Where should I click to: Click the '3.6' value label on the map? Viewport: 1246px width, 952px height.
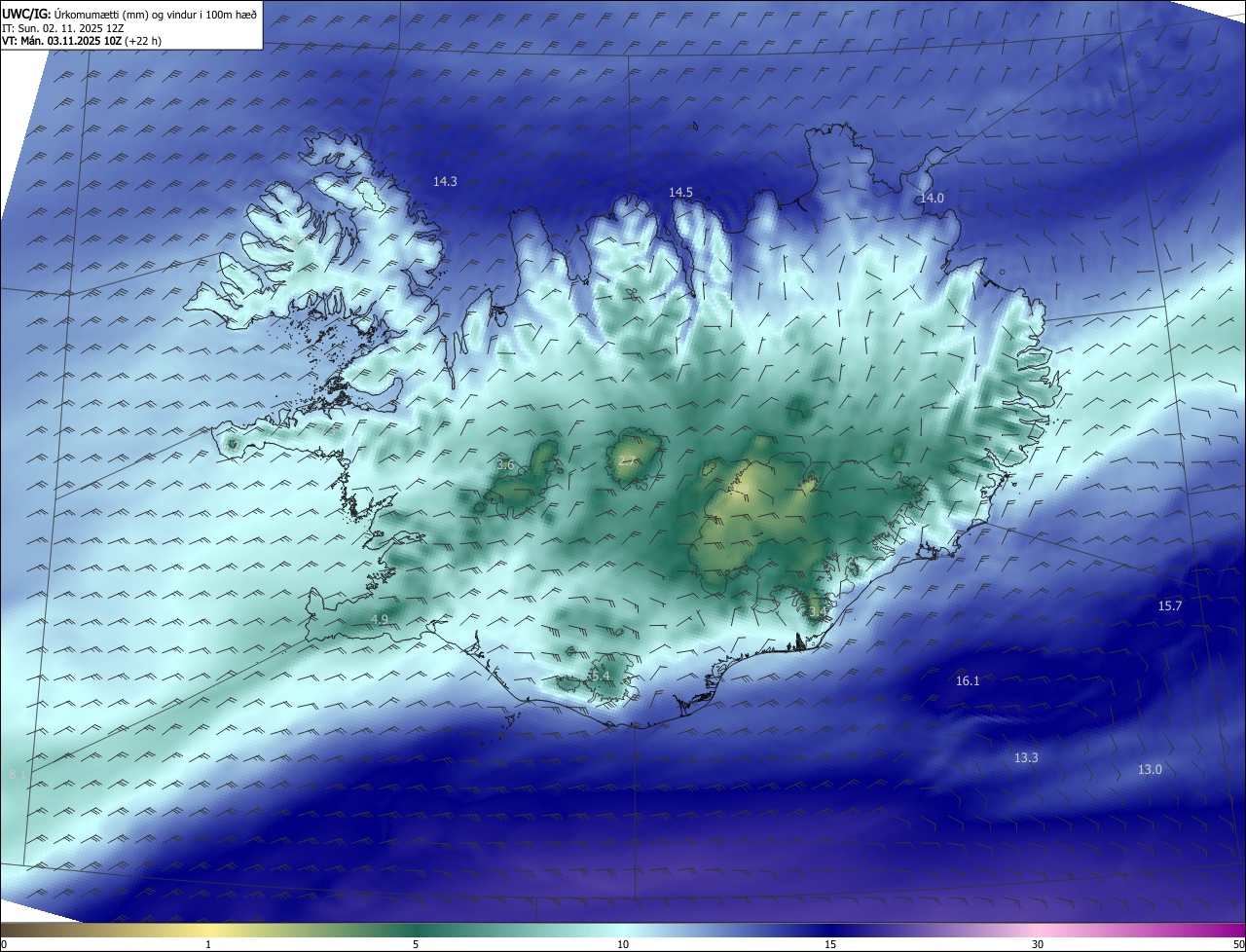pyautogui.click(x=505, y=465)
